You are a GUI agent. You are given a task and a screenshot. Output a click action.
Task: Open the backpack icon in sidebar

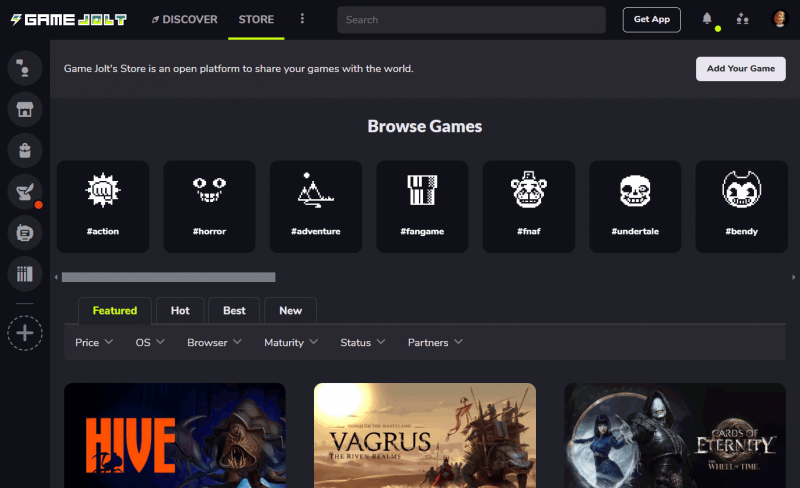pos(25,150)
